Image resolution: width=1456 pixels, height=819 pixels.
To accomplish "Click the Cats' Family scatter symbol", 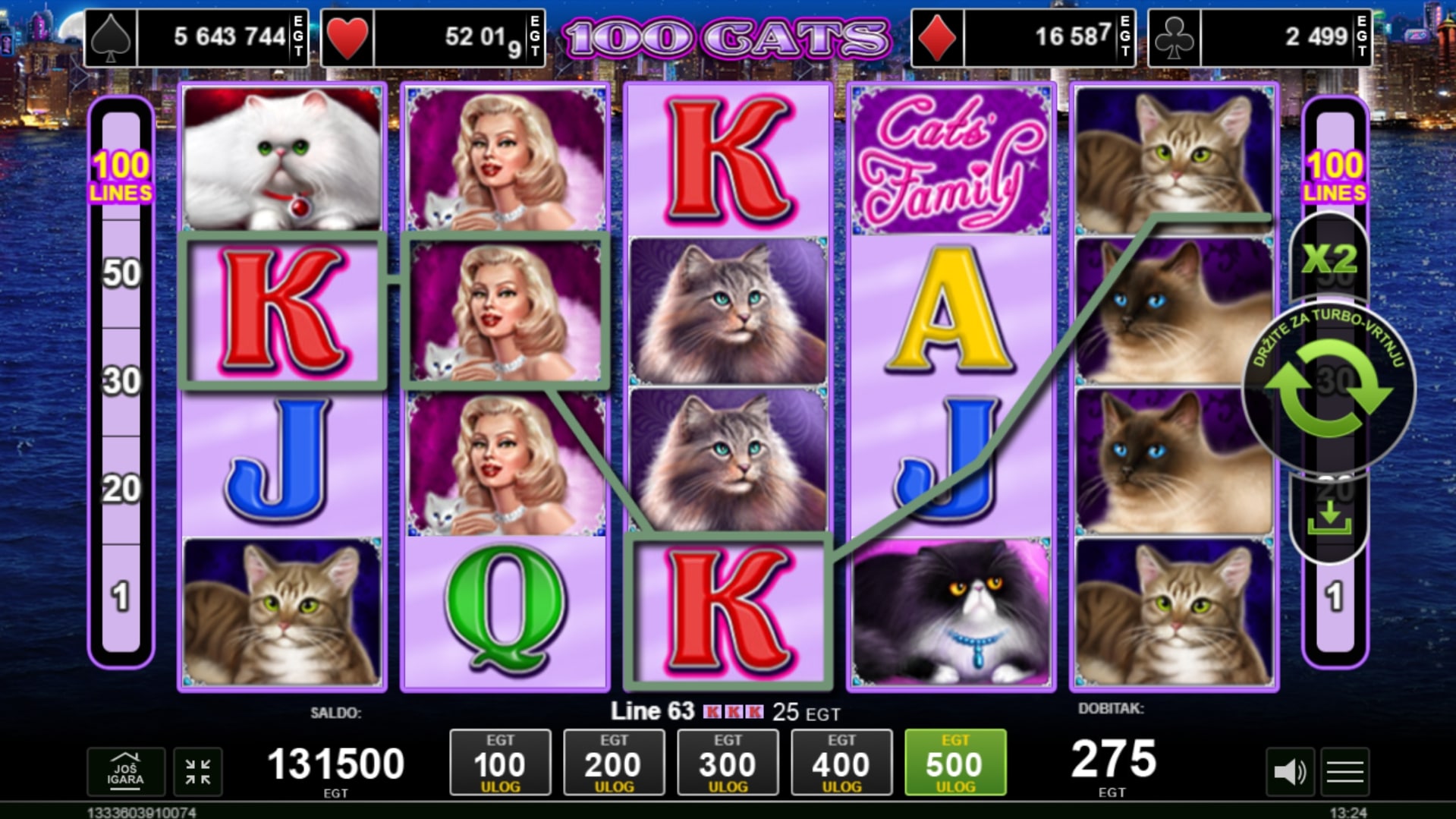I will [x=951, y=160].
